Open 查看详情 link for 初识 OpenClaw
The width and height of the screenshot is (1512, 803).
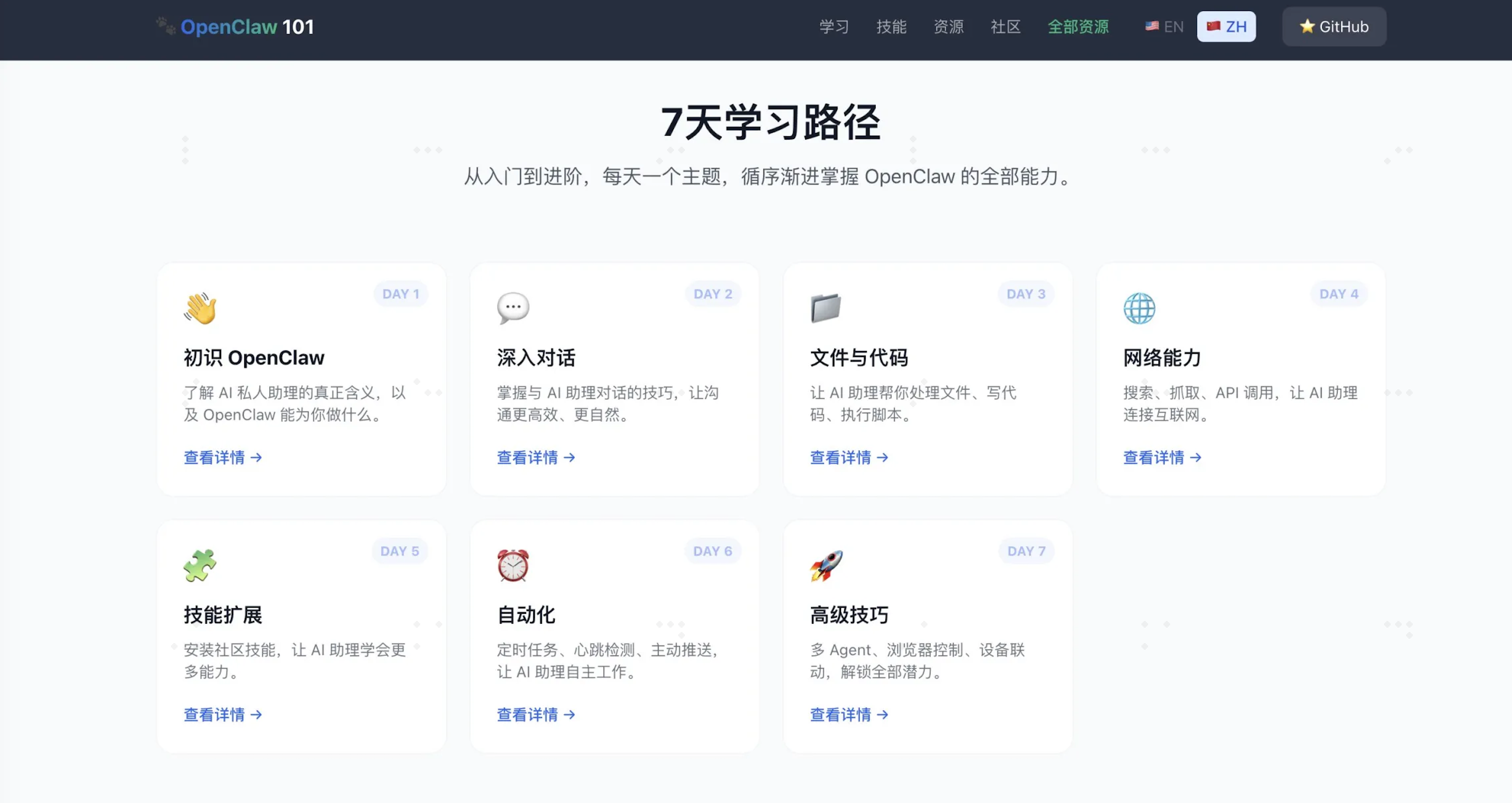(x=222, y=457)
